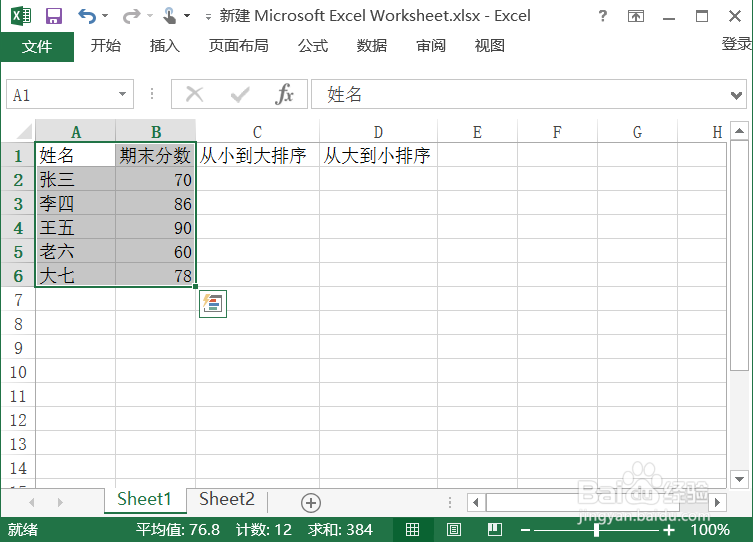The height and width of the screenshot is (542, 753).
Task: Click the Redo arrow icon
Action: click(x=131, y=16)
